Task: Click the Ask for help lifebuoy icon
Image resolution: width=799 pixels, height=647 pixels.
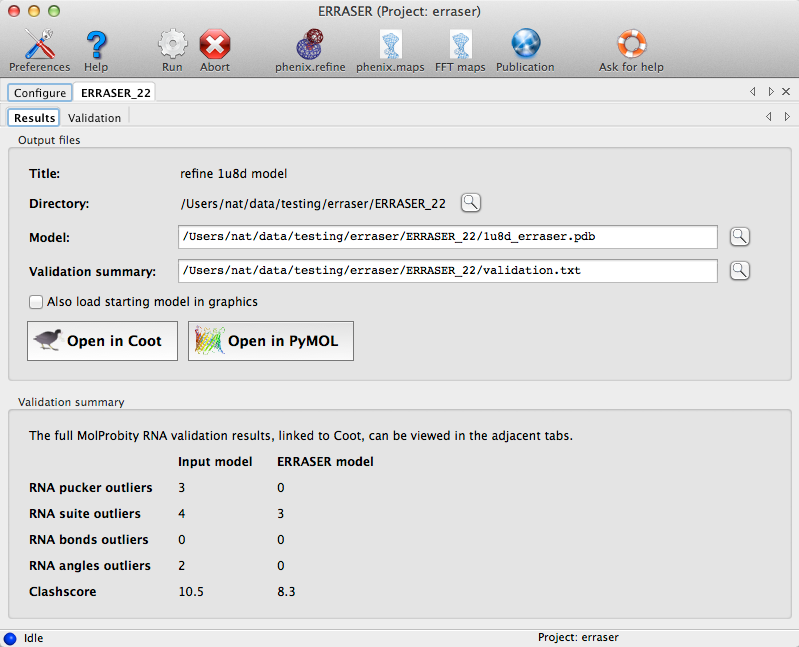Action: 631,46
